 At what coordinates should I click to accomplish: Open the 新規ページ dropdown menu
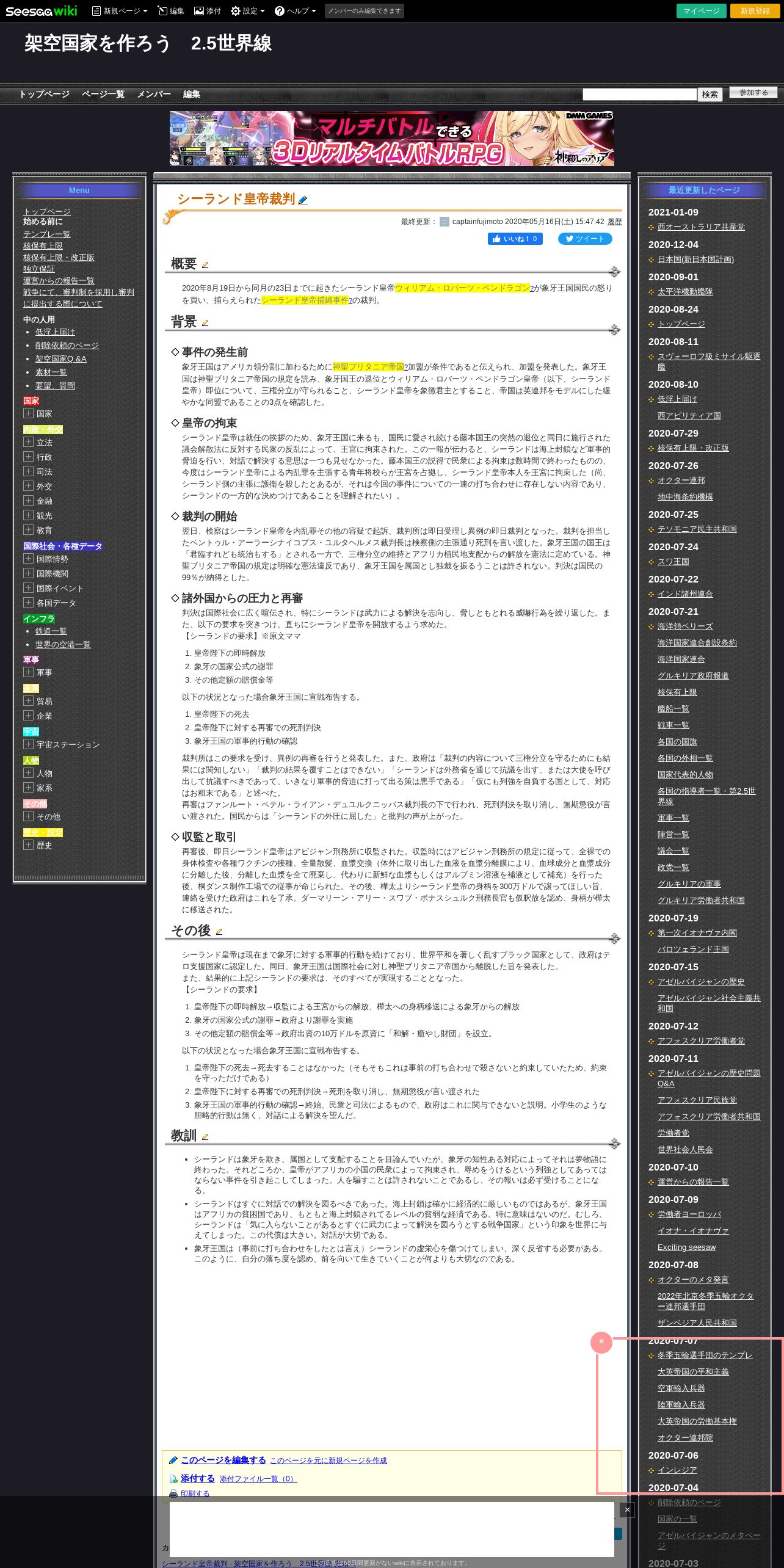coord(120,11)
